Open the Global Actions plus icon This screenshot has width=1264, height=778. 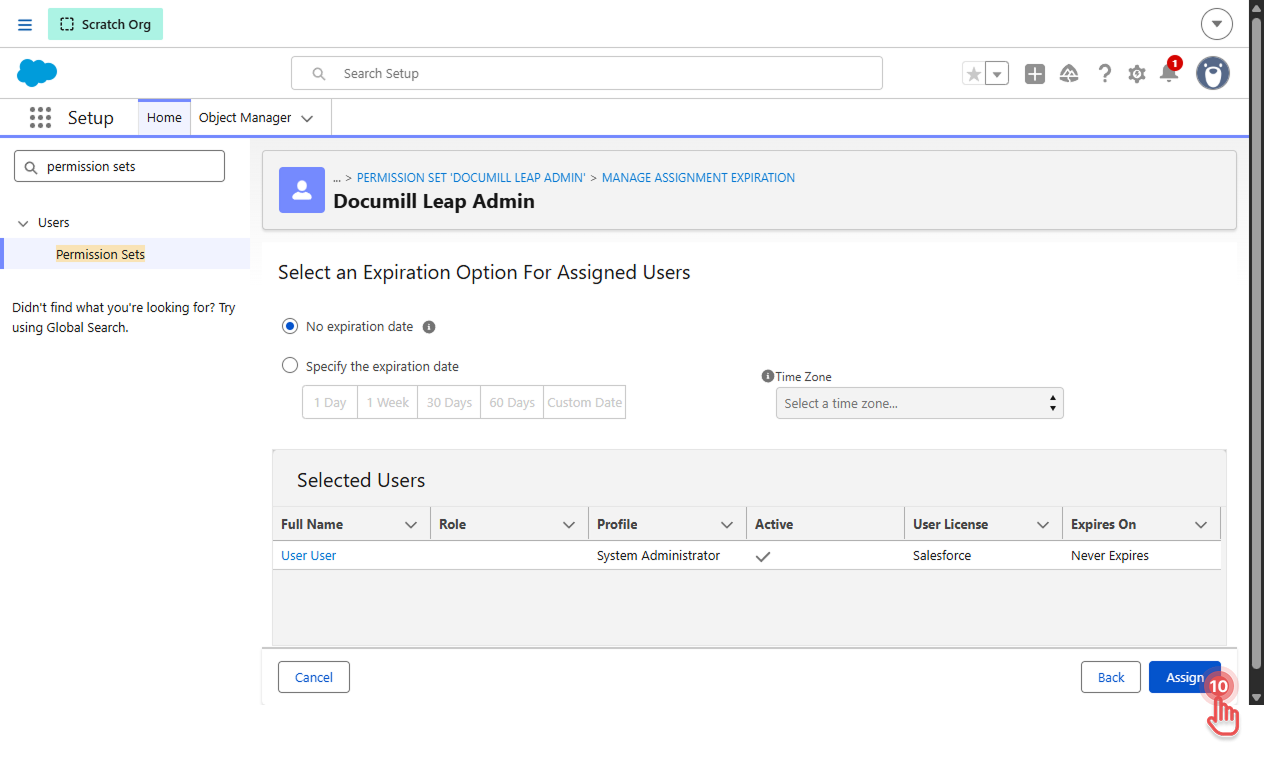pos(1035,74)
